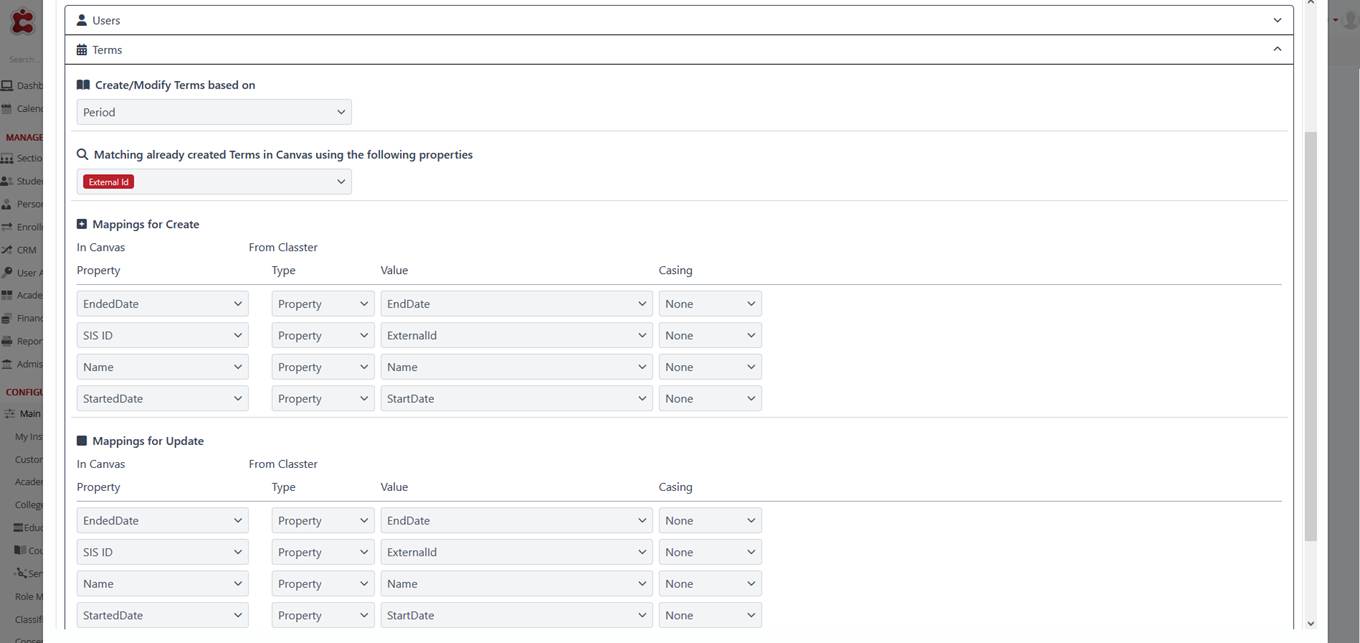Open the StartedDate property dropdown in Mappings for Update
Image resolution: width=1360 pixels, height=643 pixels.
(x=163, y=615)
